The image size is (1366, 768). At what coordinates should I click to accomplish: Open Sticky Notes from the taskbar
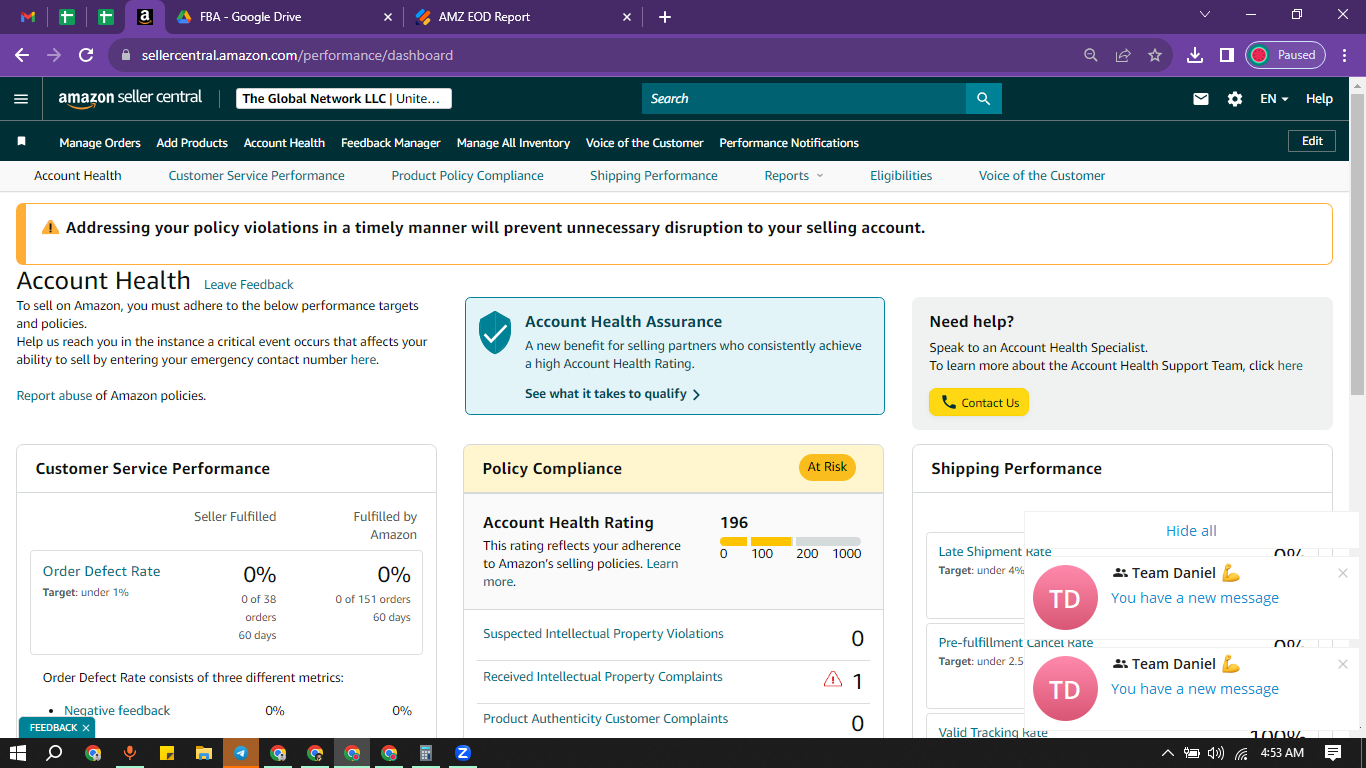click(167, 753)
